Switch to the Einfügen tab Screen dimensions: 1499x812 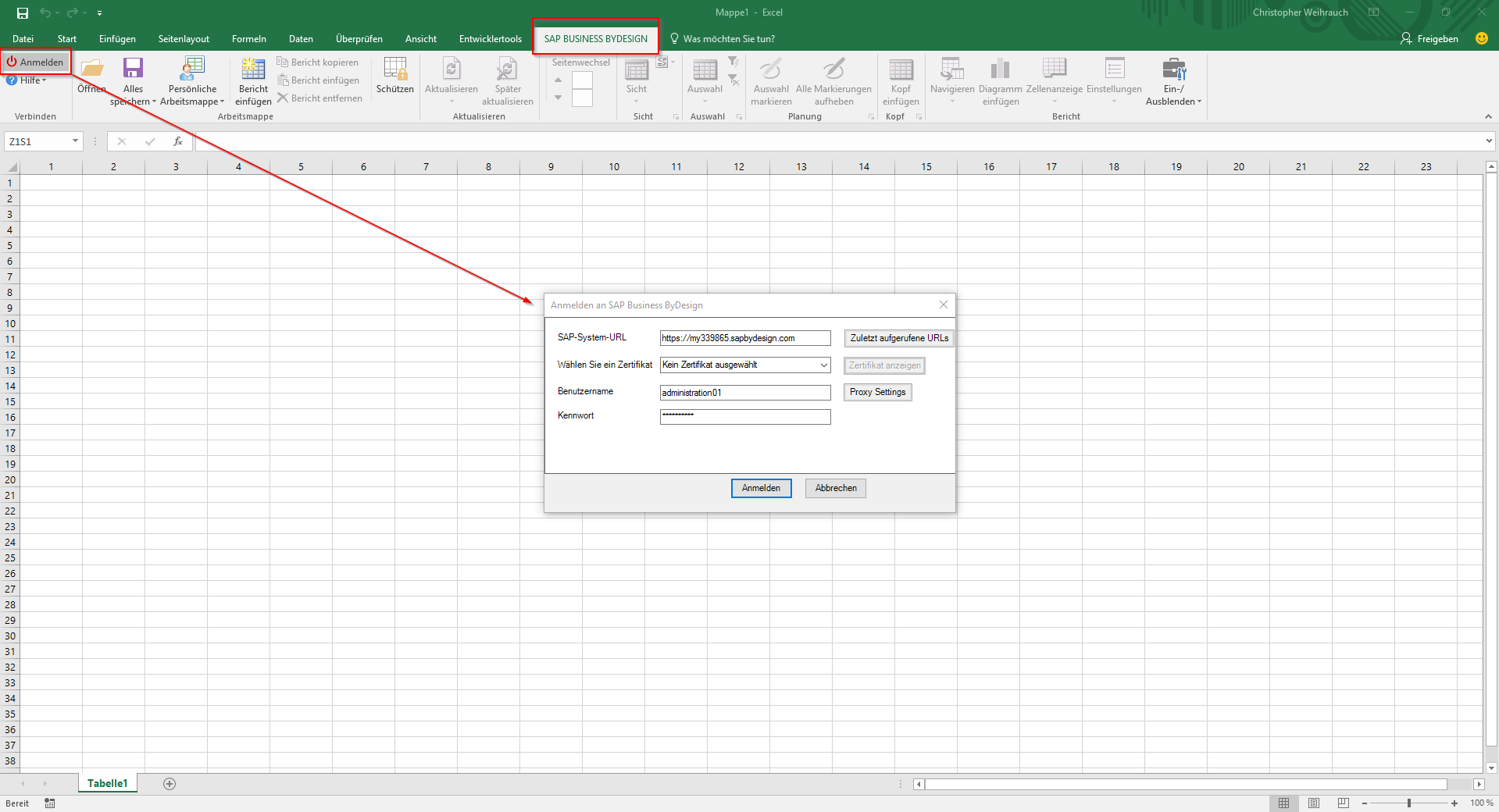coord(117,38)
